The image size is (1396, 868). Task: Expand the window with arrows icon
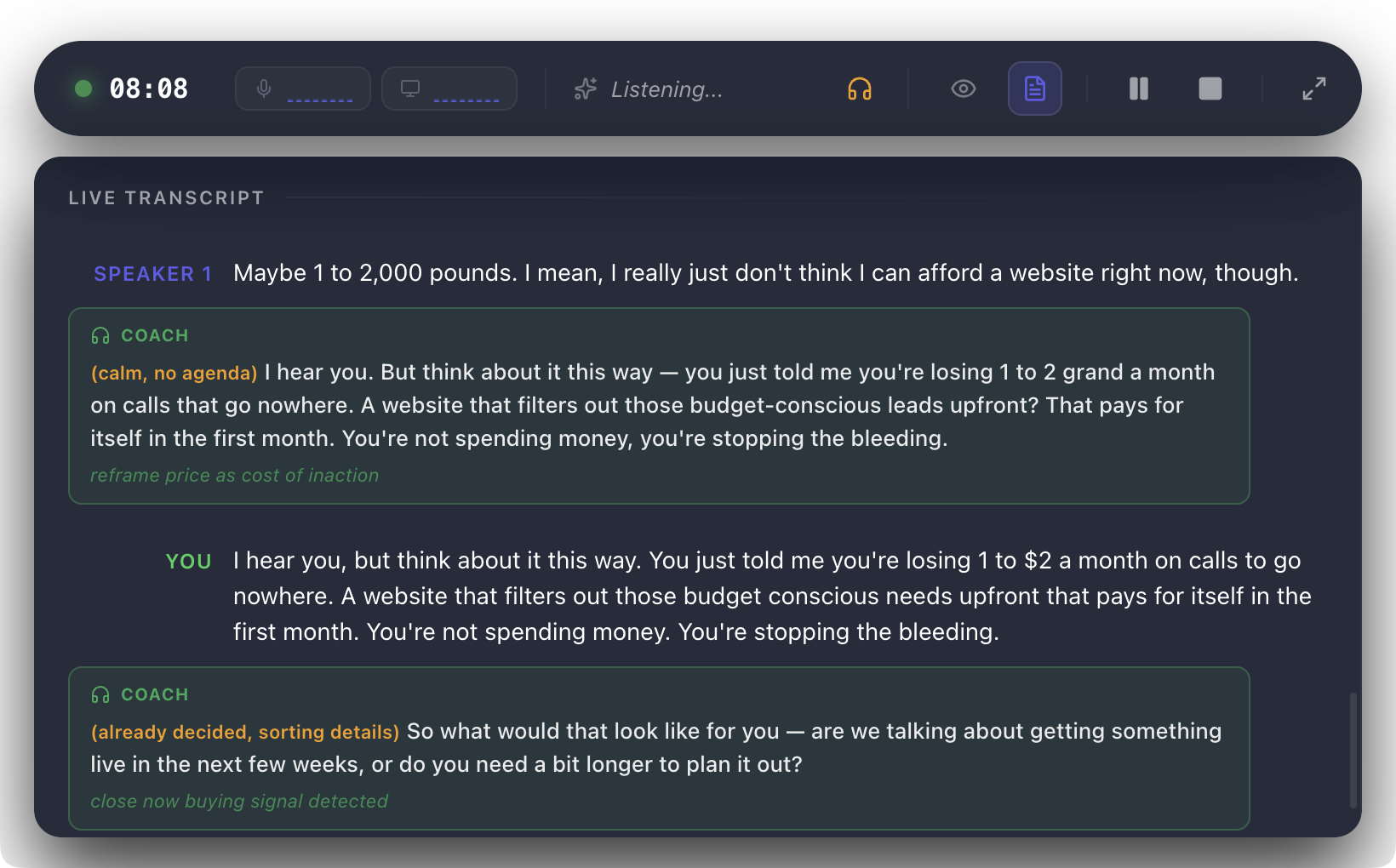click(1313, 89)
